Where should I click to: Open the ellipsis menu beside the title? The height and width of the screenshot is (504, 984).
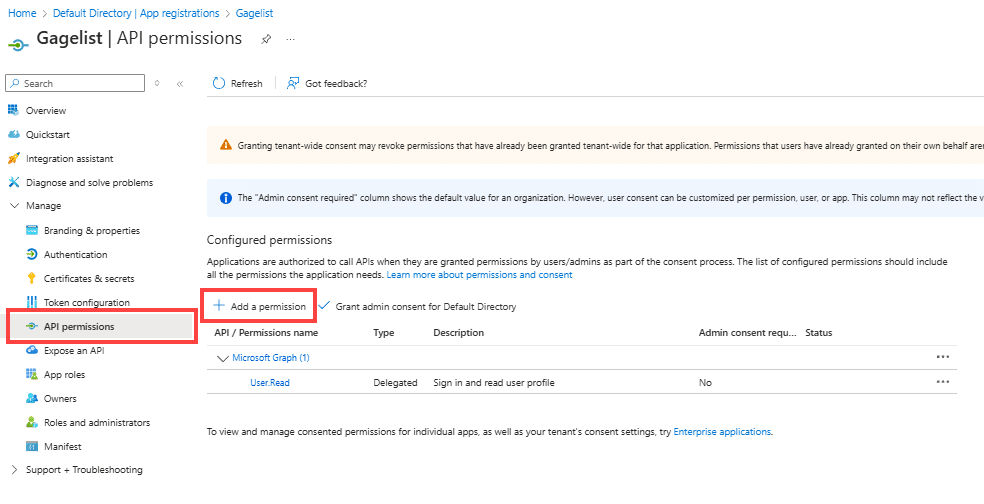tap(291, 39)
